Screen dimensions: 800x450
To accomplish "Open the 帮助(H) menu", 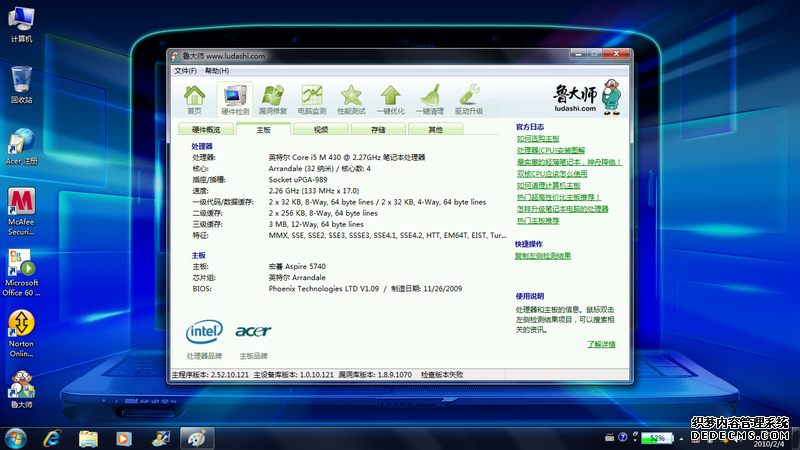I will tap(217, 71).
